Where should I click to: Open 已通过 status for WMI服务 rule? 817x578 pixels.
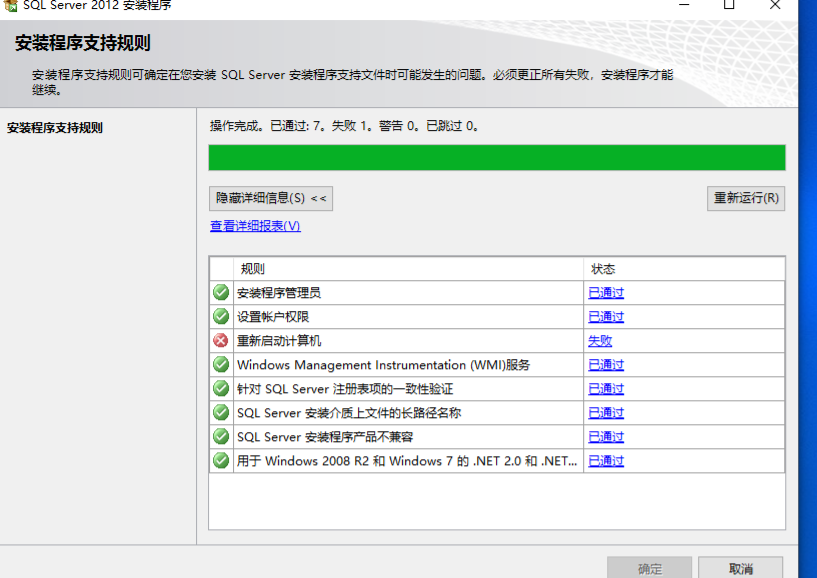(x=606, y=365)
